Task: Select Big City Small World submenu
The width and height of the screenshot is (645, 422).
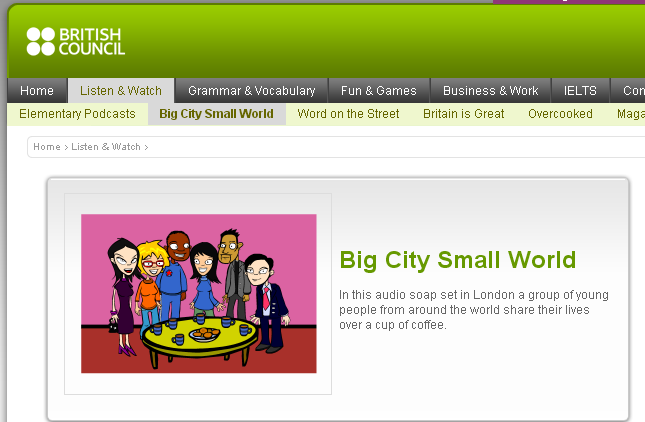Action: (216, 114)
